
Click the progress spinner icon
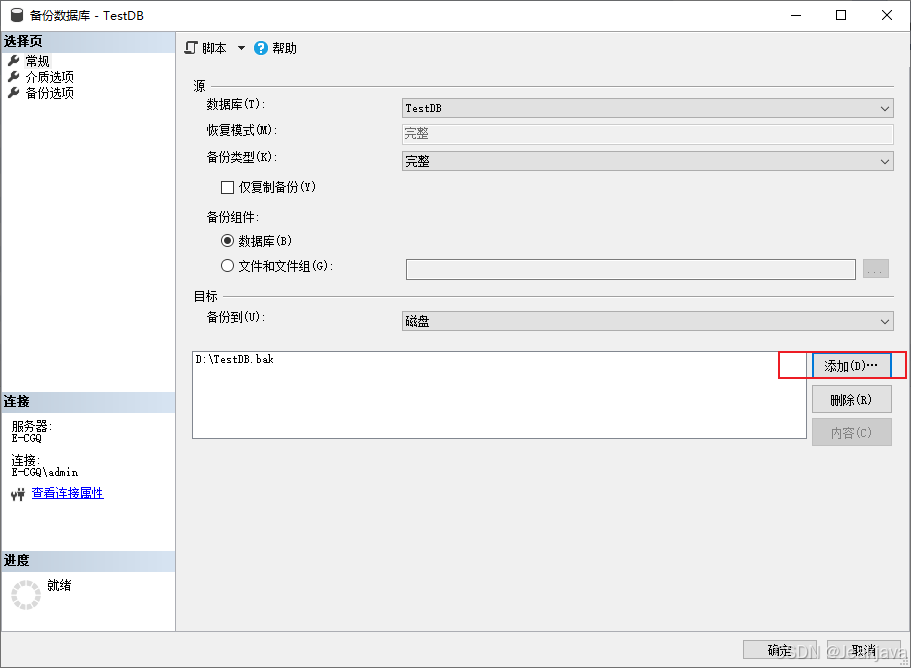[x=26, y=595]
